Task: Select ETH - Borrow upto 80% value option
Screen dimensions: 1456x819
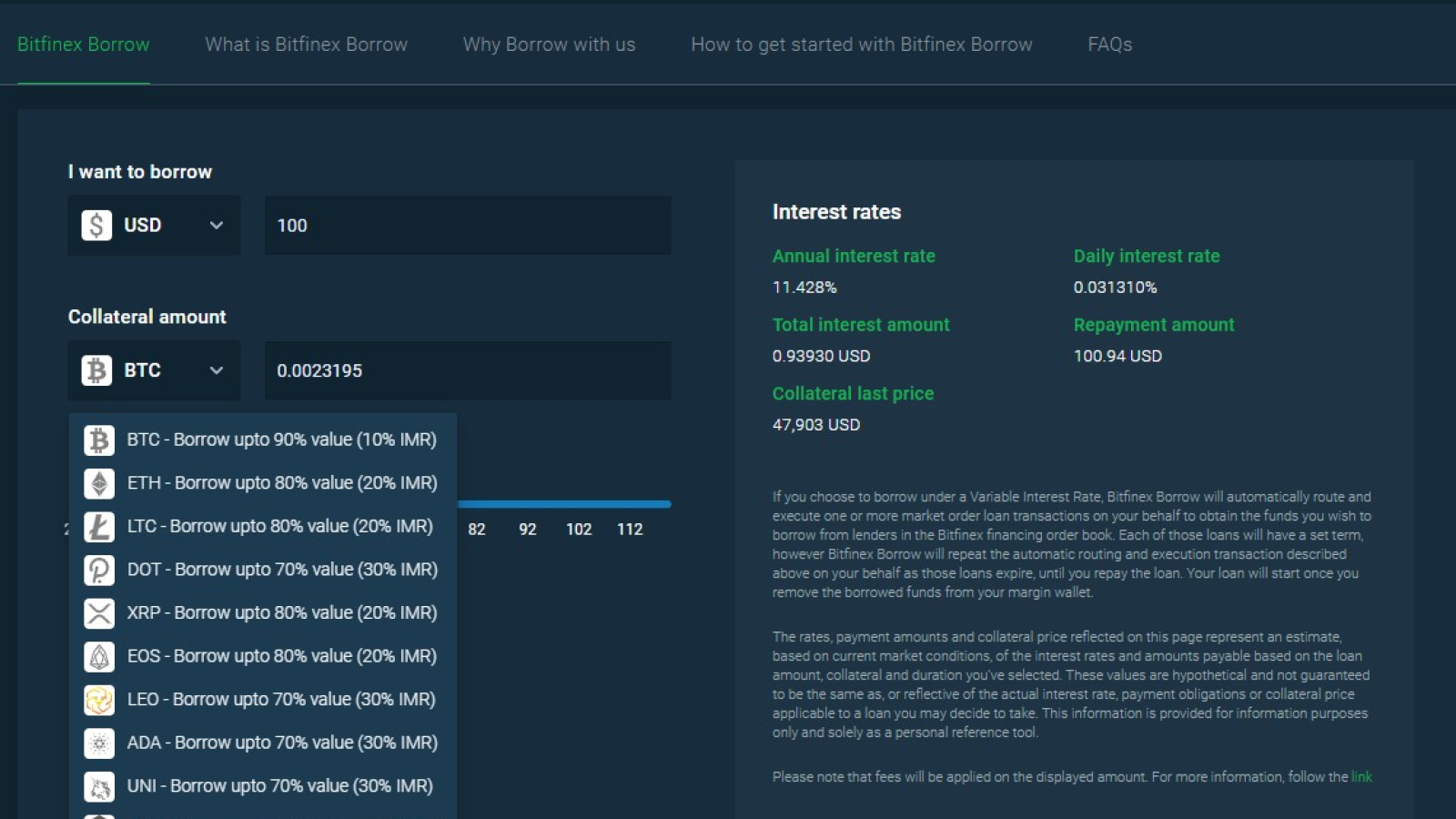Action: point(263,483)
